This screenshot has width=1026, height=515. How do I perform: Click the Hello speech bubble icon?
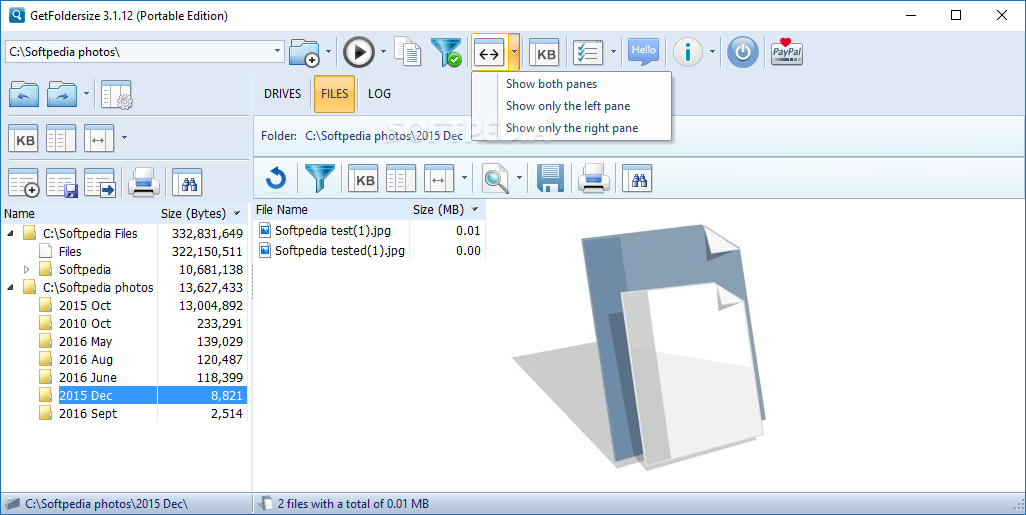coord(643,52)
